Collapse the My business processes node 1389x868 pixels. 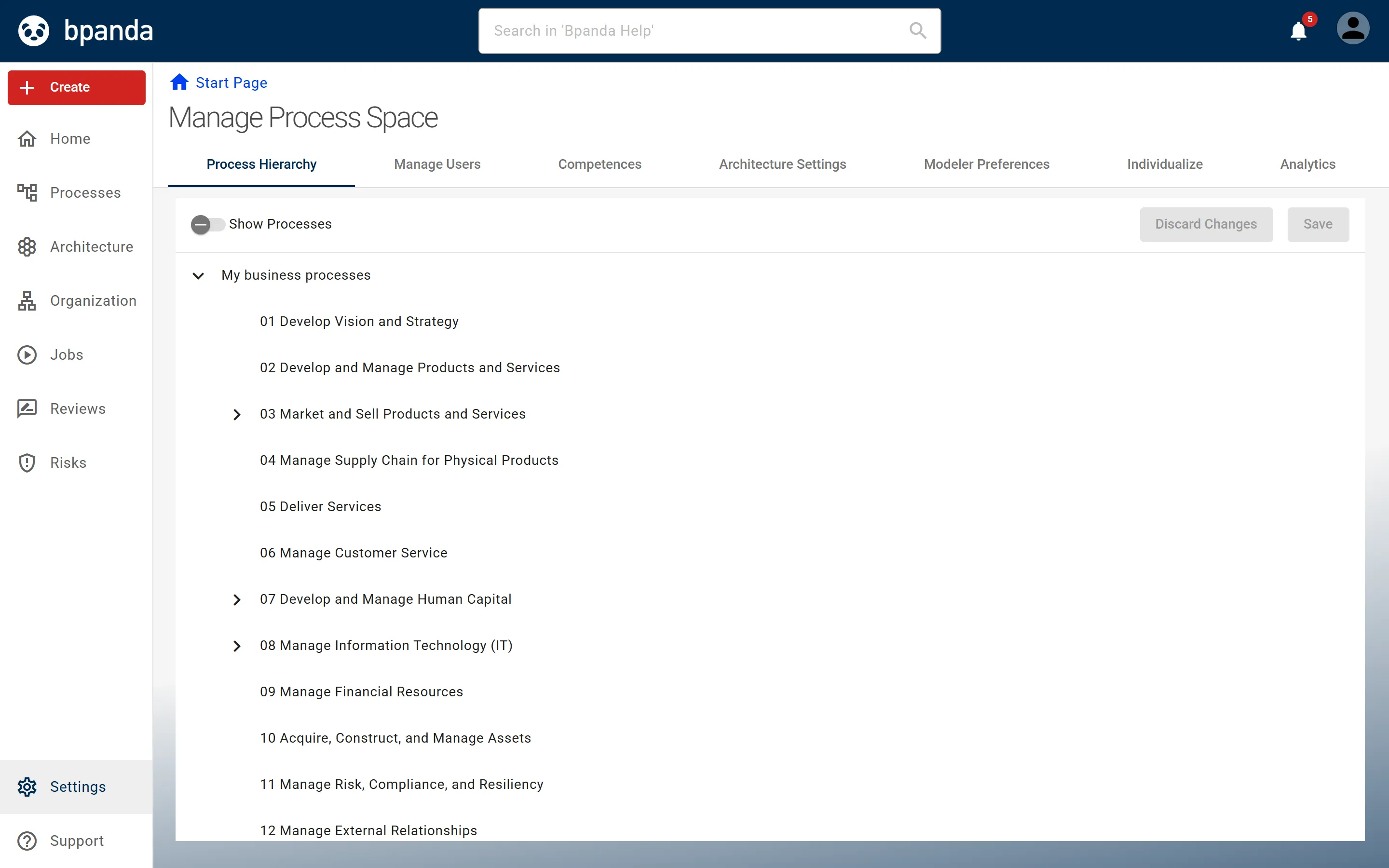point(198,275)
